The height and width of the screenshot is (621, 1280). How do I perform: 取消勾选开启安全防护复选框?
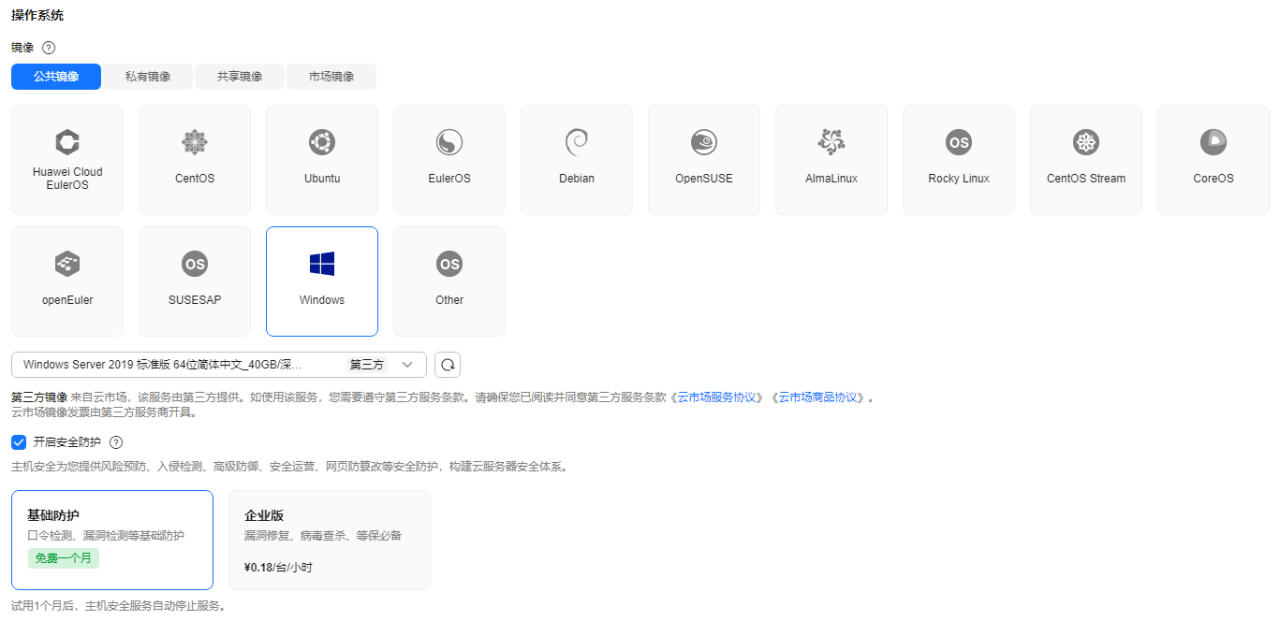click(18, 442)
